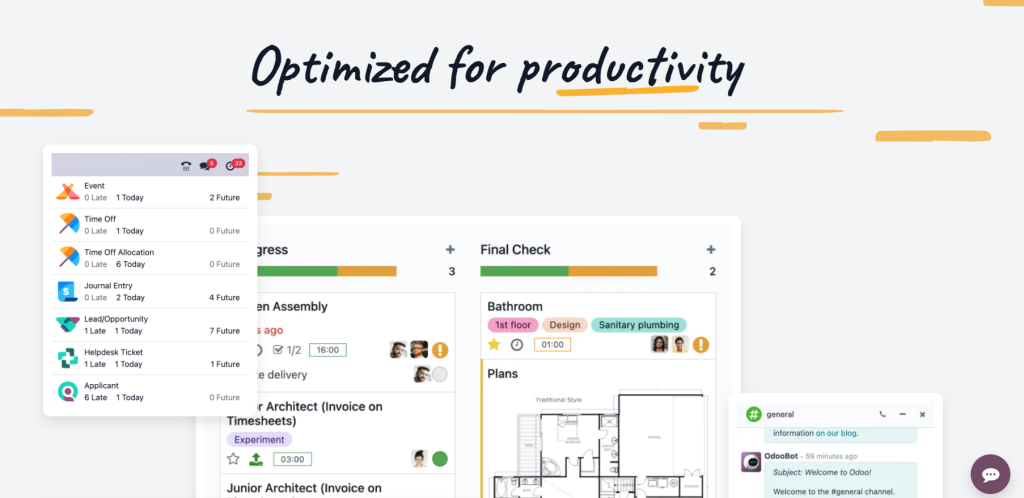
Task: Open the live chat bubble button
Action: click(990, 474)
